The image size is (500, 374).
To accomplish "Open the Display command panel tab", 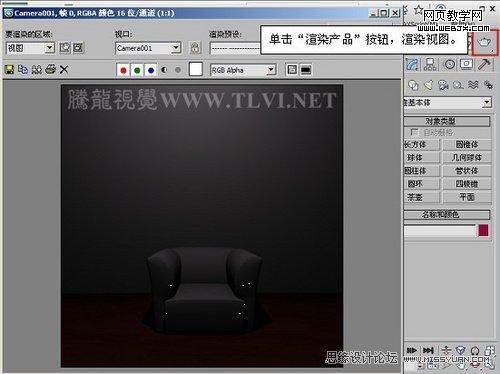I will (x=467, y=64).
